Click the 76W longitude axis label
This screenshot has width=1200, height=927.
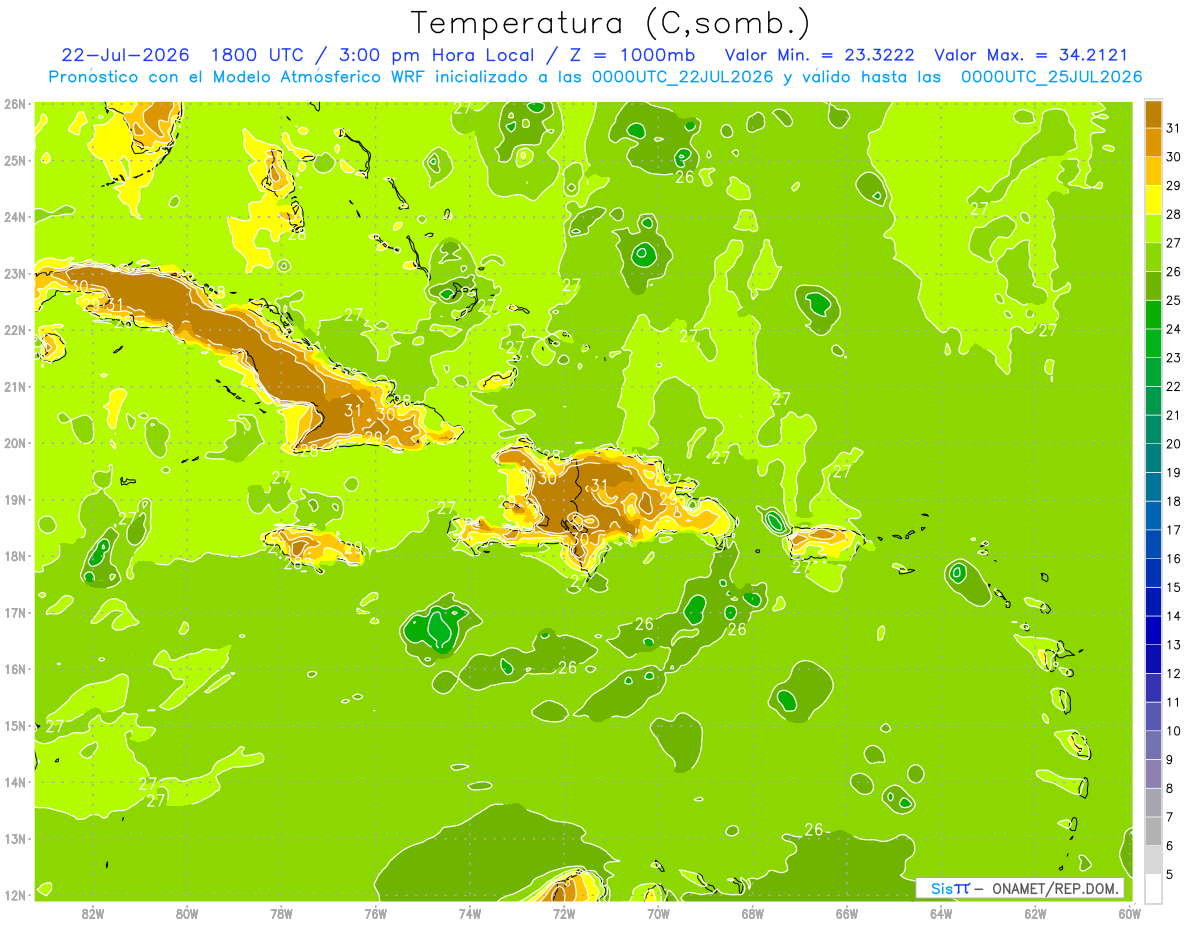[376, 914]
